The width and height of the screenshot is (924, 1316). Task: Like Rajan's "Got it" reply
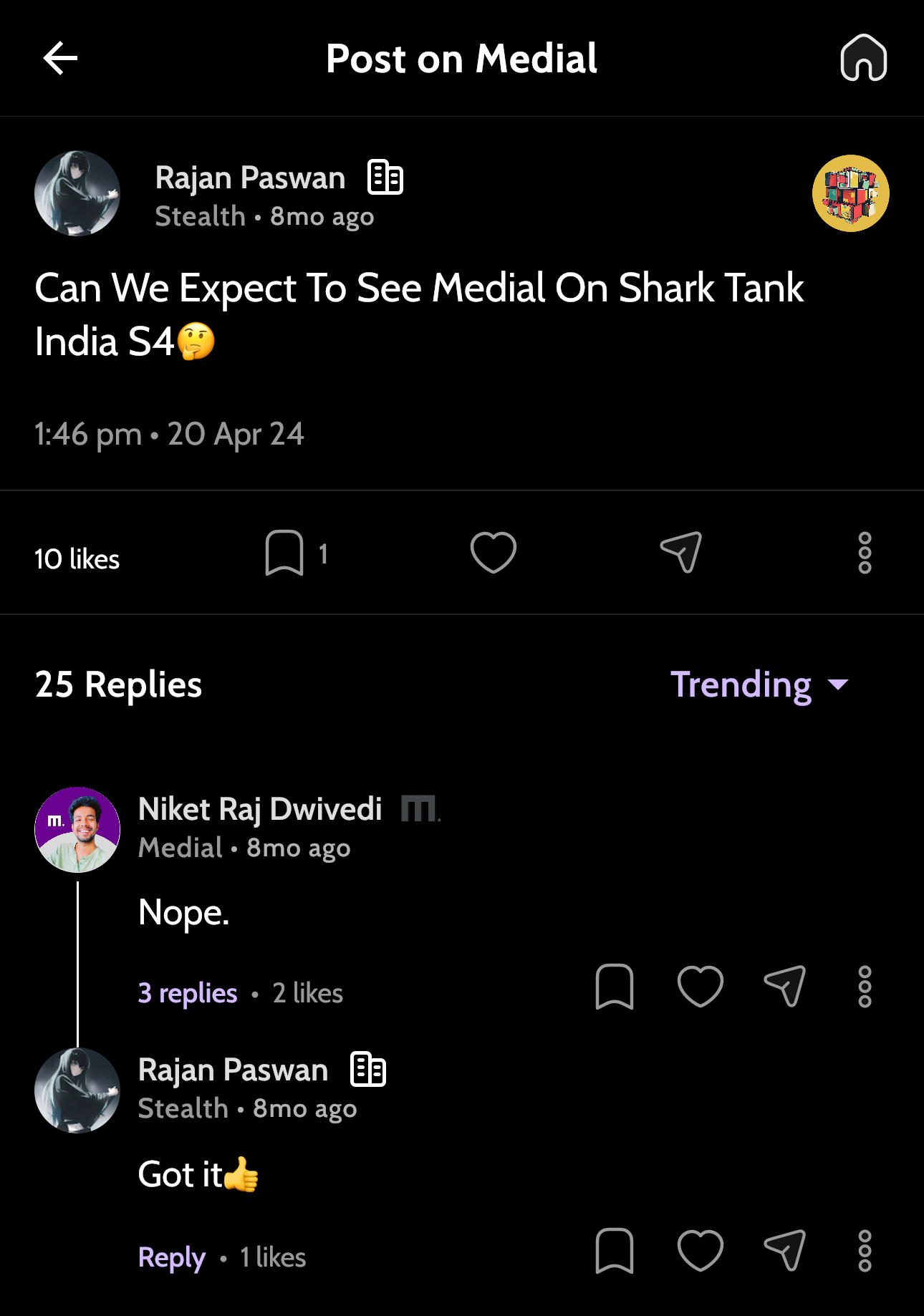coord(700,1251)
